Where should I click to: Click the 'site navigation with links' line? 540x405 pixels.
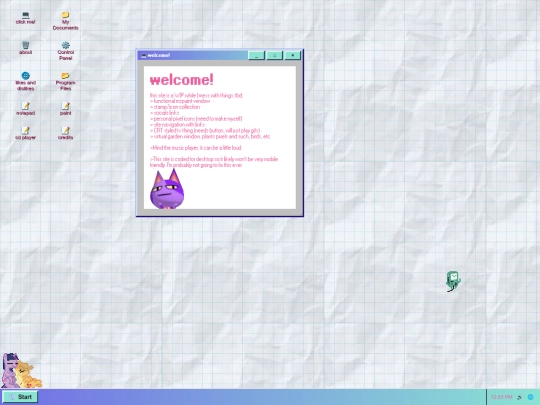pos(177,125)
